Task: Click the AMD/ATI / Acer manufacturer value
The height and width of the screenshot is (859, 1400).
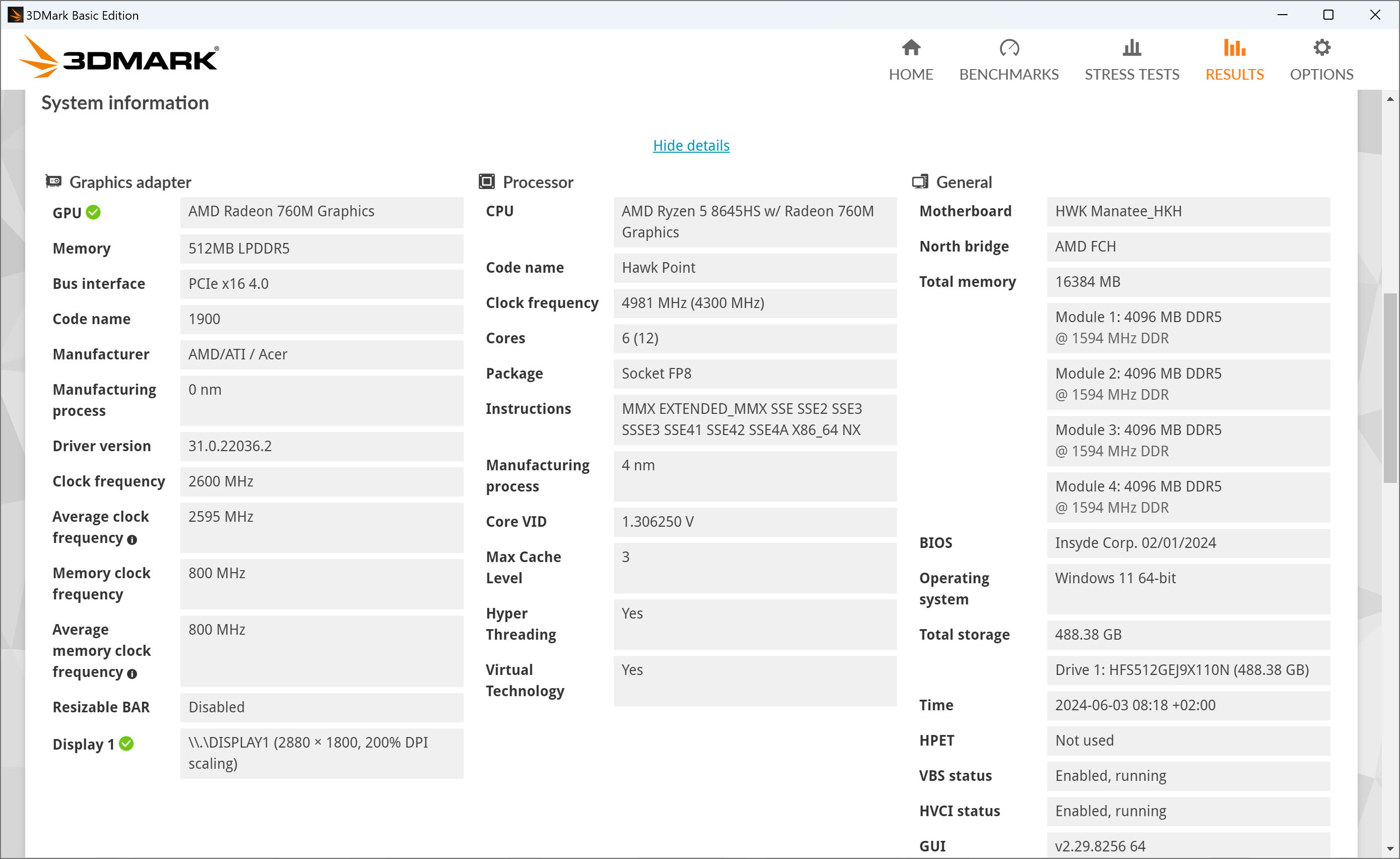Action: (x=322, y=354)
